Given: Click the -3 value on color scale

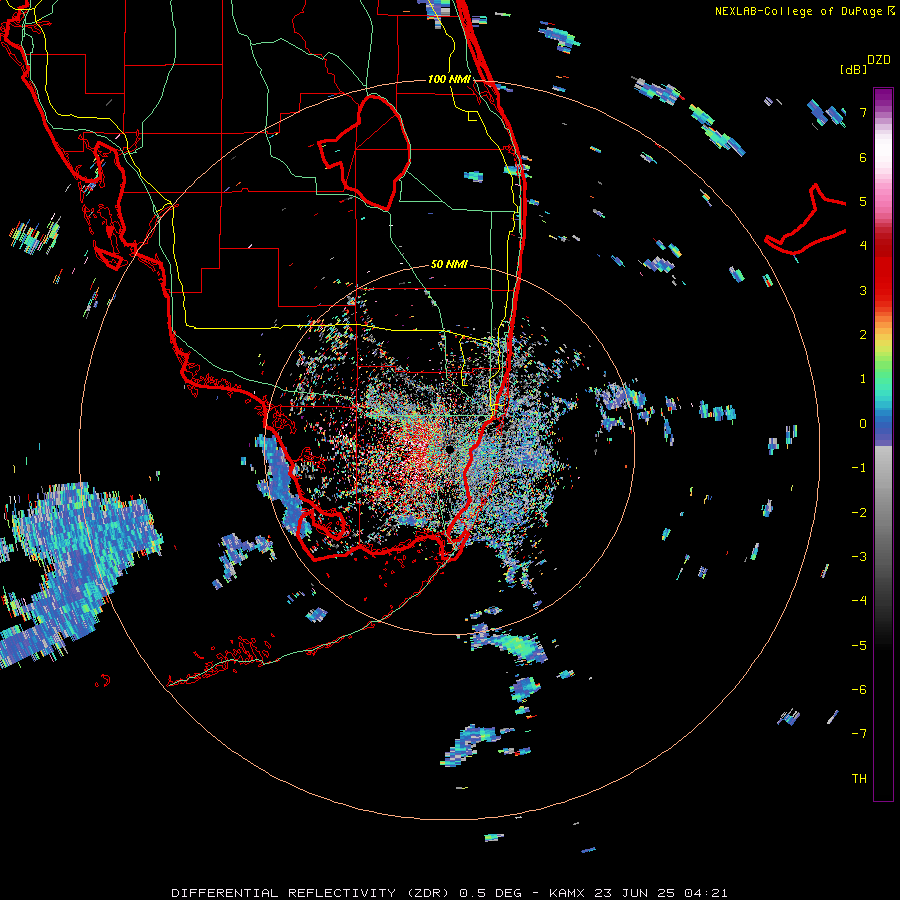Looking at the screenshot, I should point(859,557).
